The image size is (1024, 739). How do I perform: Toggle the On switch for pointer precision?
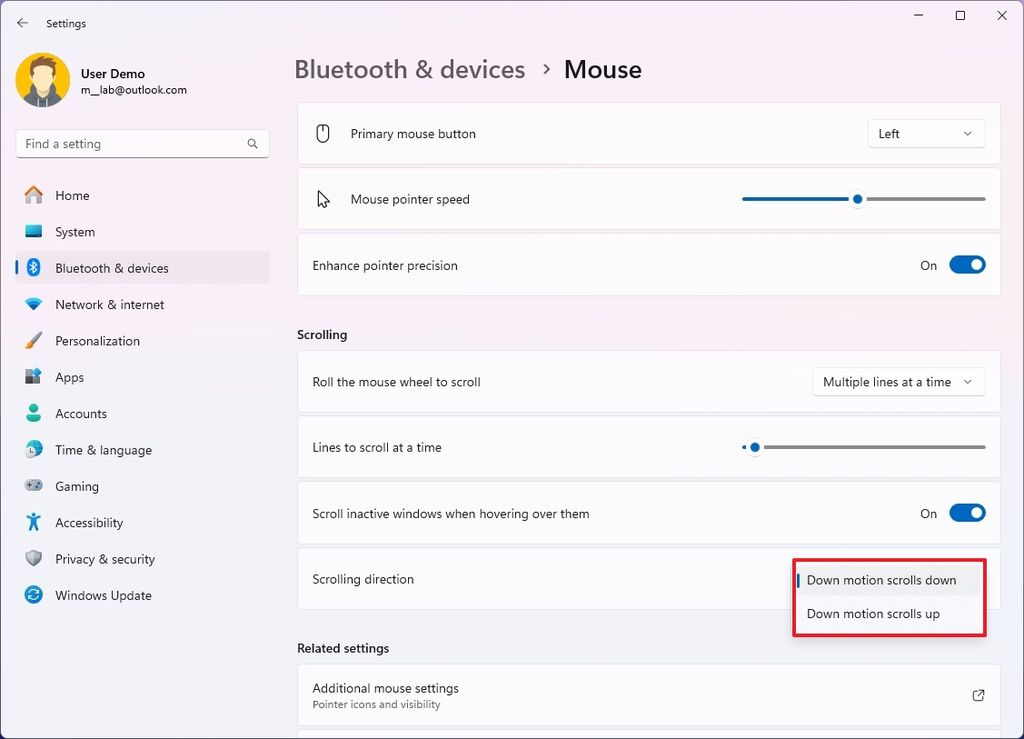(x=966, y=264)
